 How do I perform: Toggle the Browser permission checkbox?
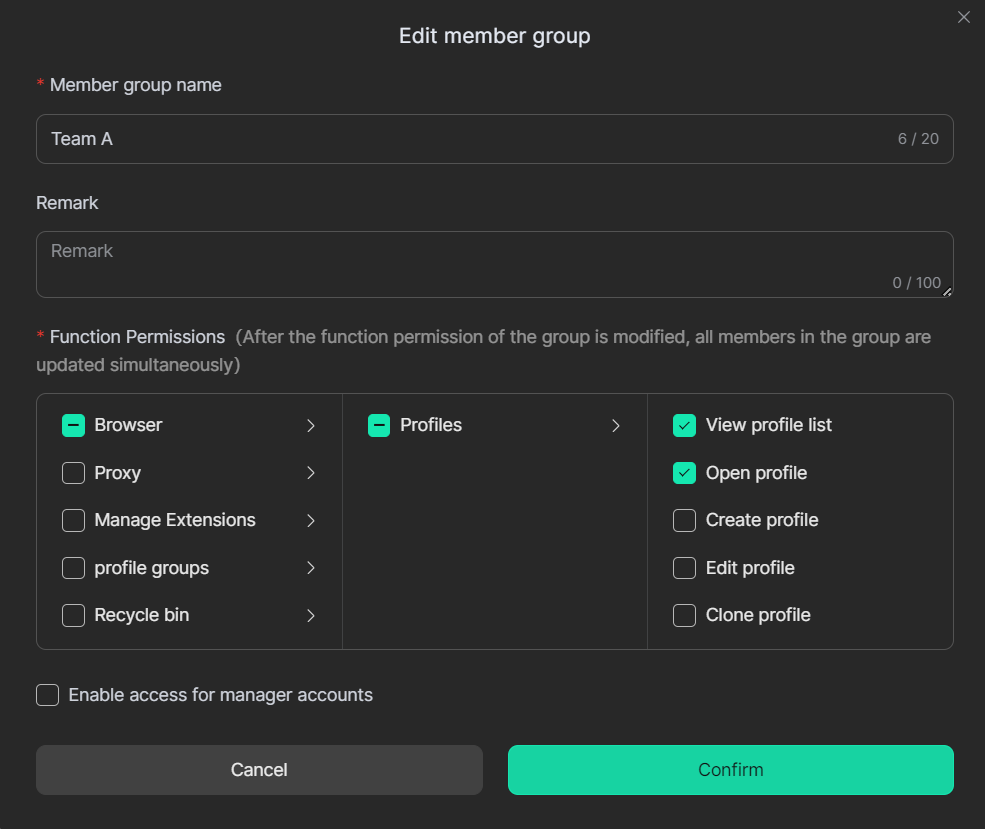(x=73, y=425)
